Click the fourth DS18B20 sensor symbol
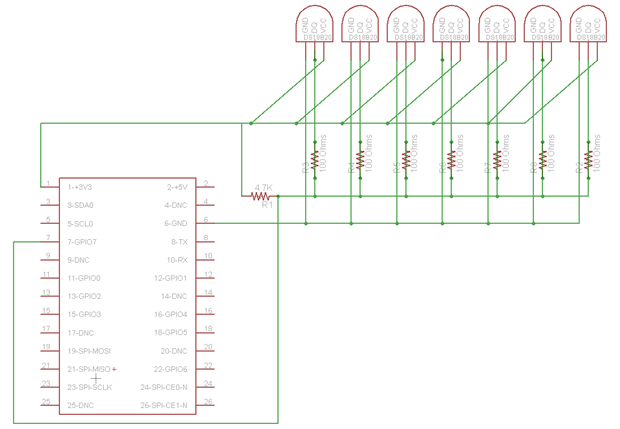This screenshot has height=429, width=620. coord(451,24)
